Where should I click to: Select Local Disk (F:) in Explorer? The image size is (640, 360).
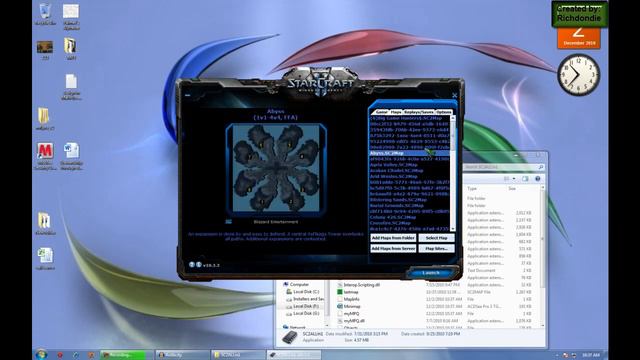[x=306, y=306]
